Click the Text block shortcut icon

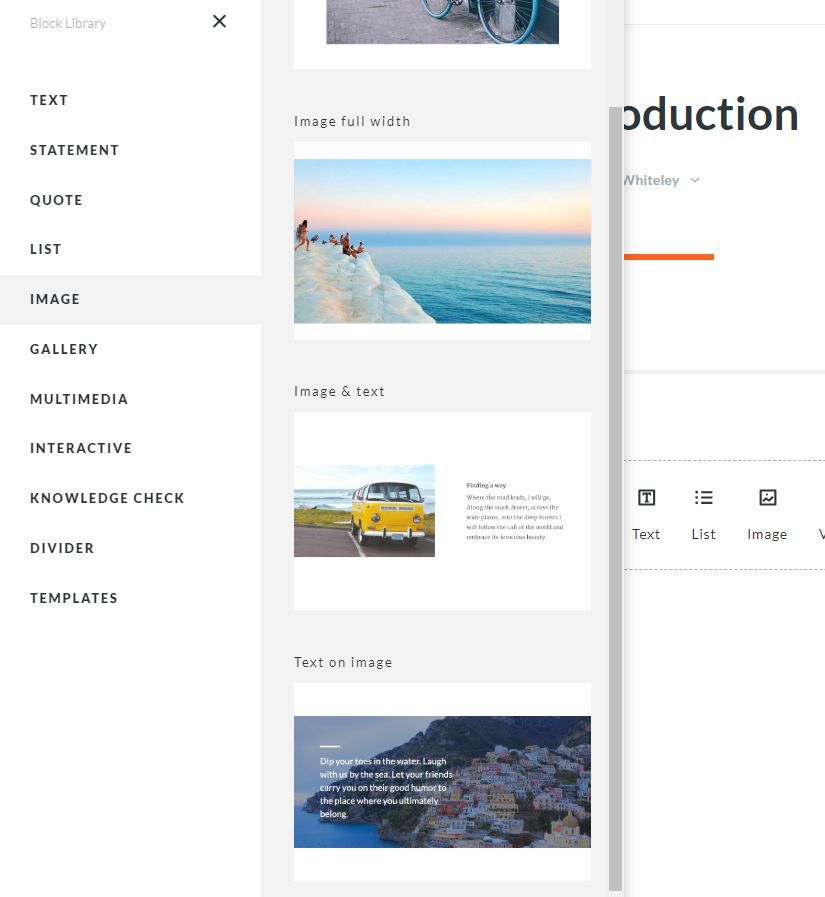pos(646,498)
